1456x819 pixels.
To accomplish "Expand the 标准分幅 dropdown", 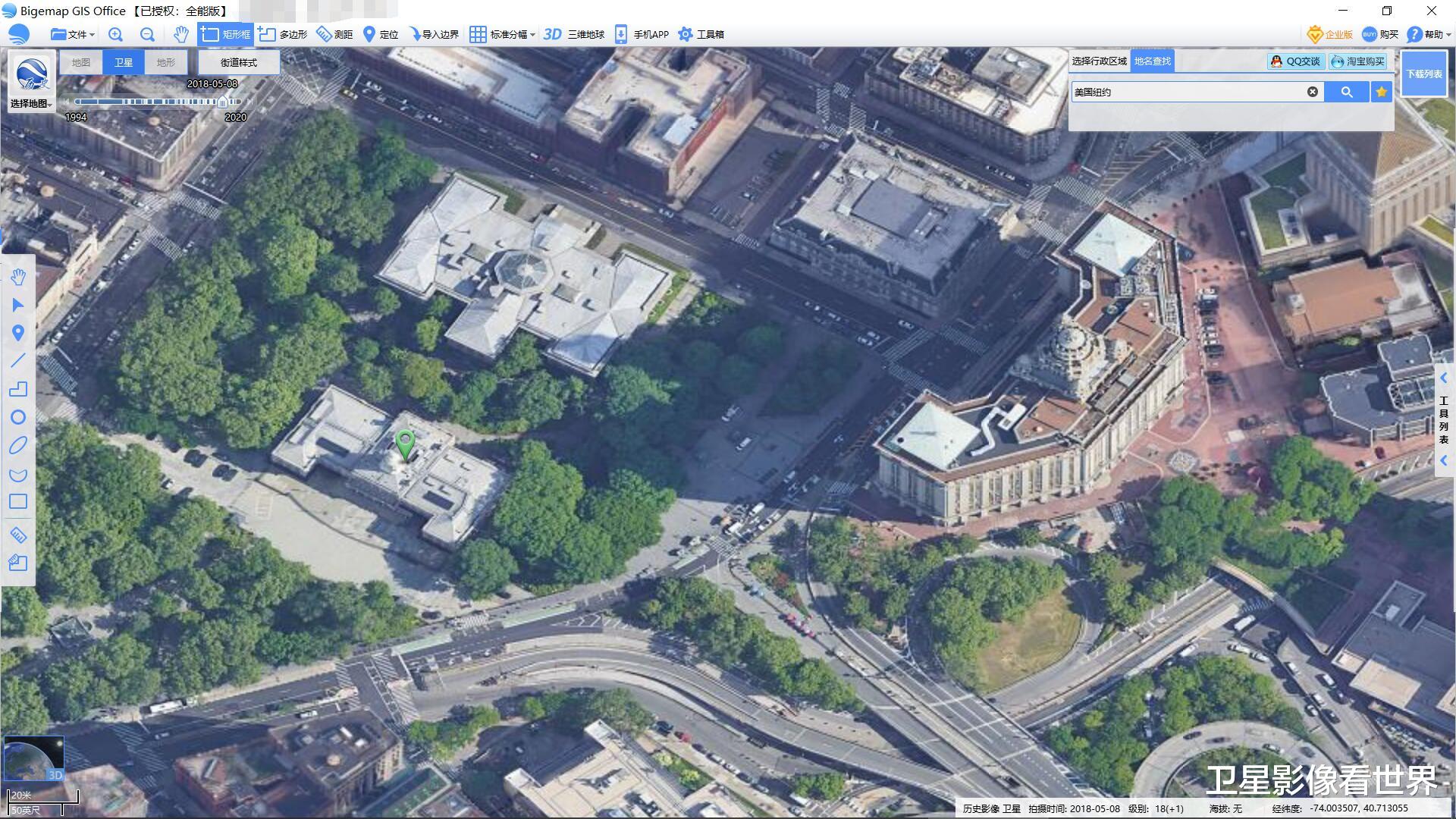I will 503,34.
